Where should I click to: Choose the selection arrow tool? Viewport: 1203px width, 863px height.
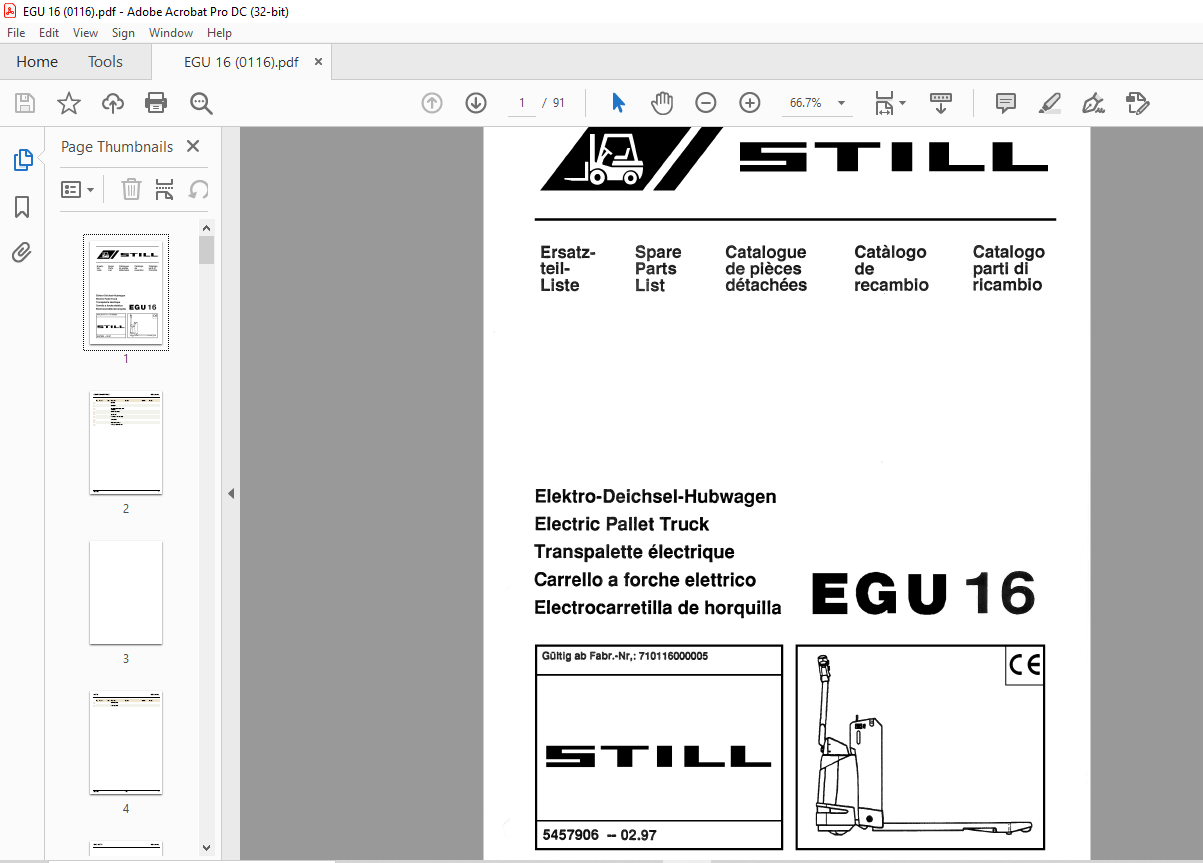click(x=618, y=103)
